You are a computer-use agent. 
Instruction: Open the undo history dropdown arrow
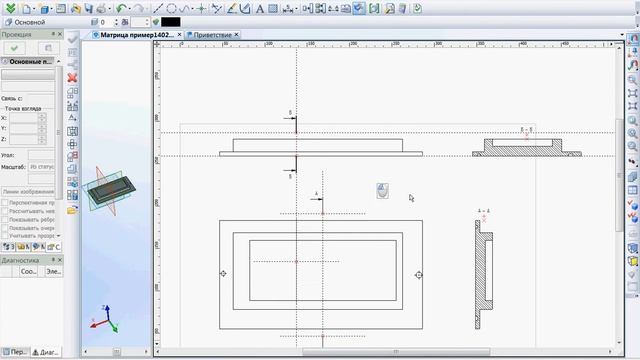129,9
